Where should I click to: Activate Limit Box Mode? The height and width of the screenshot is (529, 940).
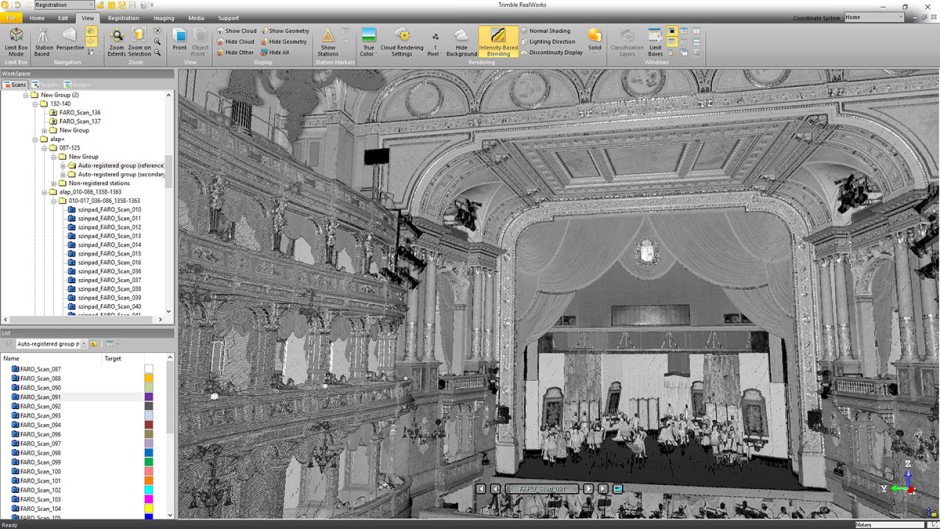tap(16, 40)
